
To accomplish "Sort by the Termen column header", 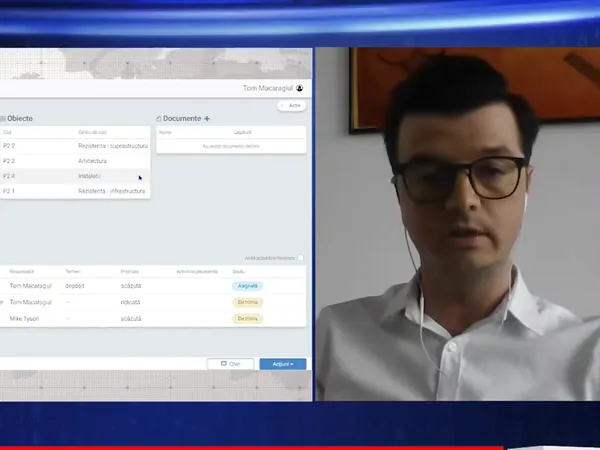I will (x=74, y=271).
